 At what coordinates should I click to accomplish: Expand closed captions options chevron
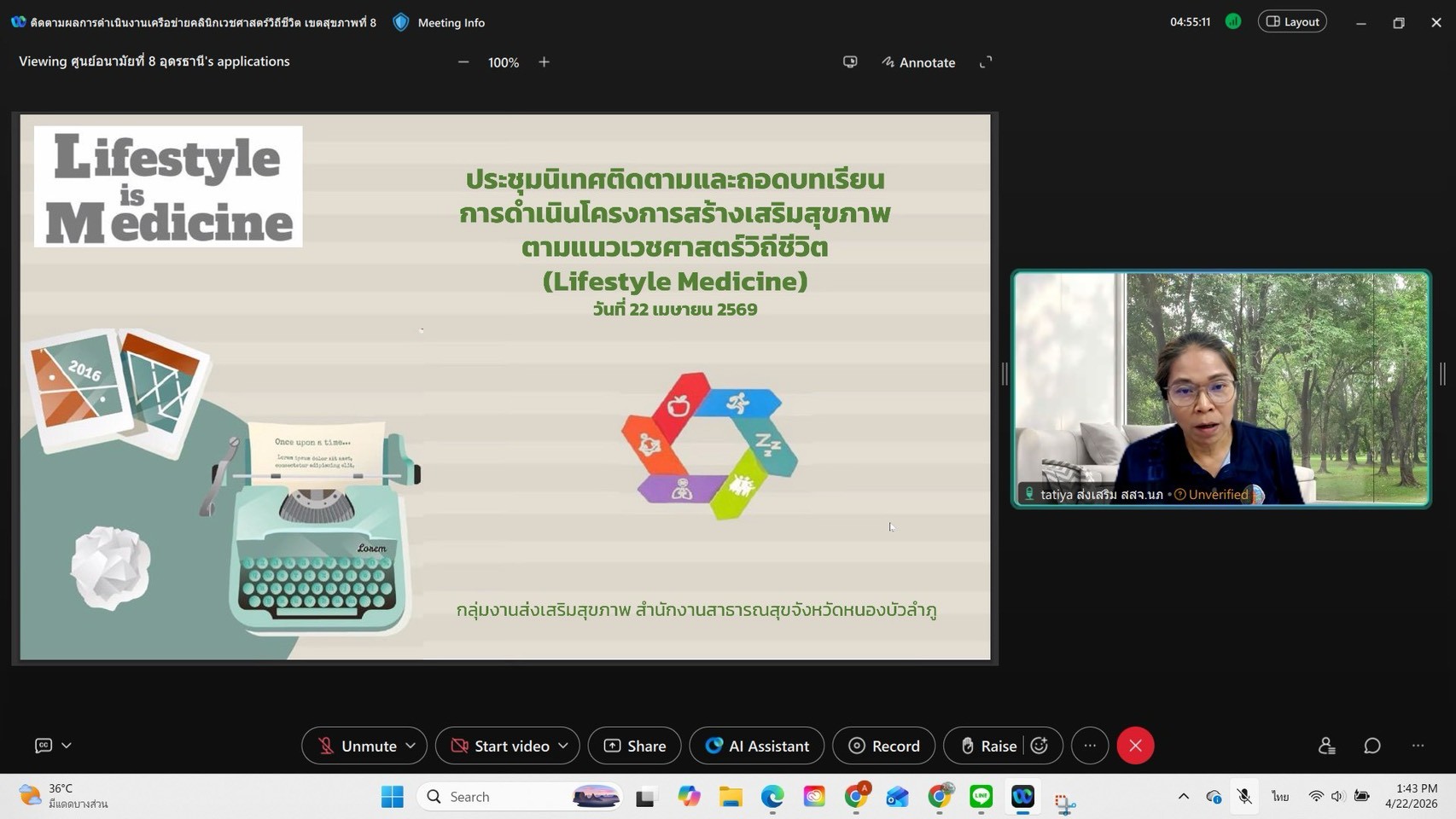tap(67, 746)
